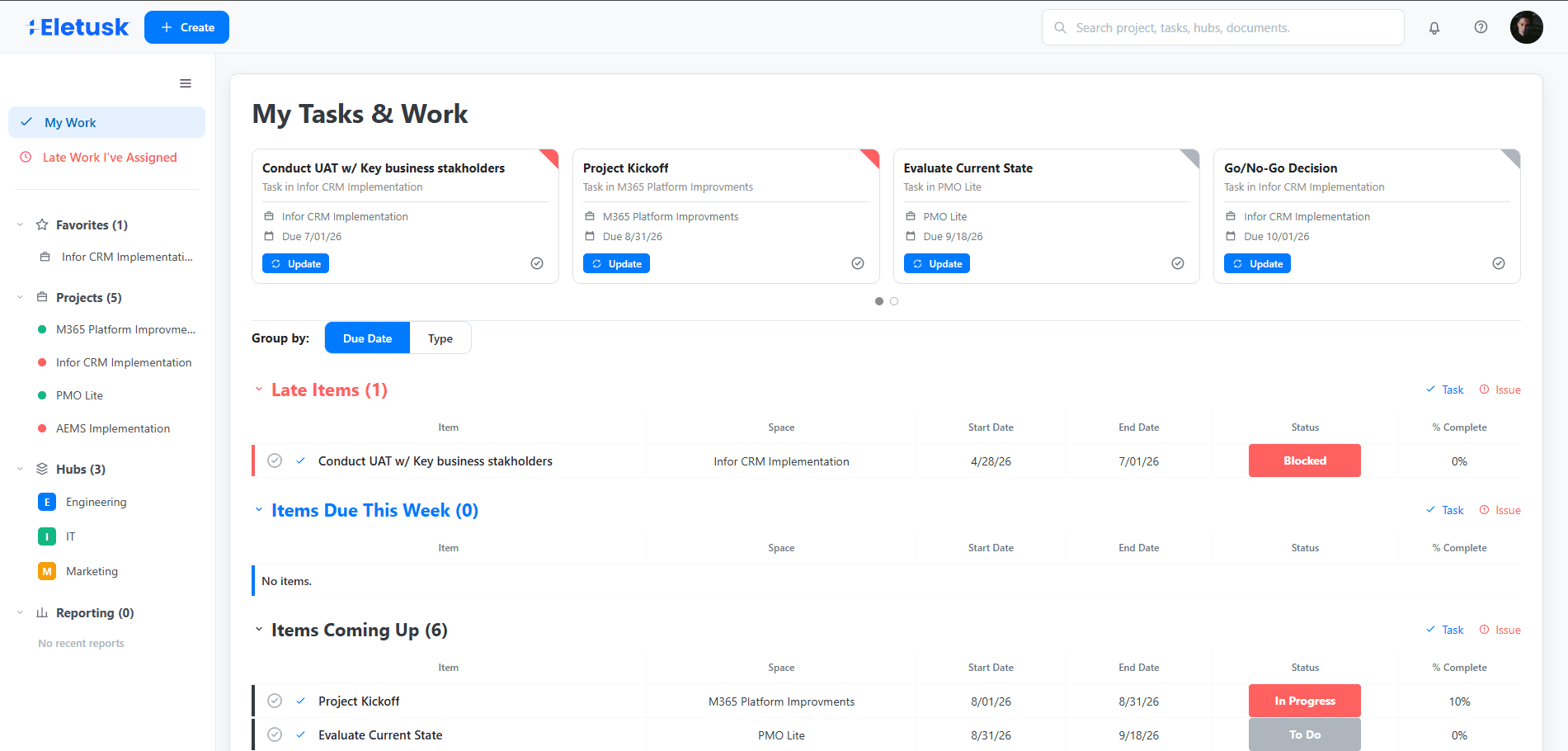
Task: Toggle Issue filter in Late Items
Action: click(x=1500, y=390)
